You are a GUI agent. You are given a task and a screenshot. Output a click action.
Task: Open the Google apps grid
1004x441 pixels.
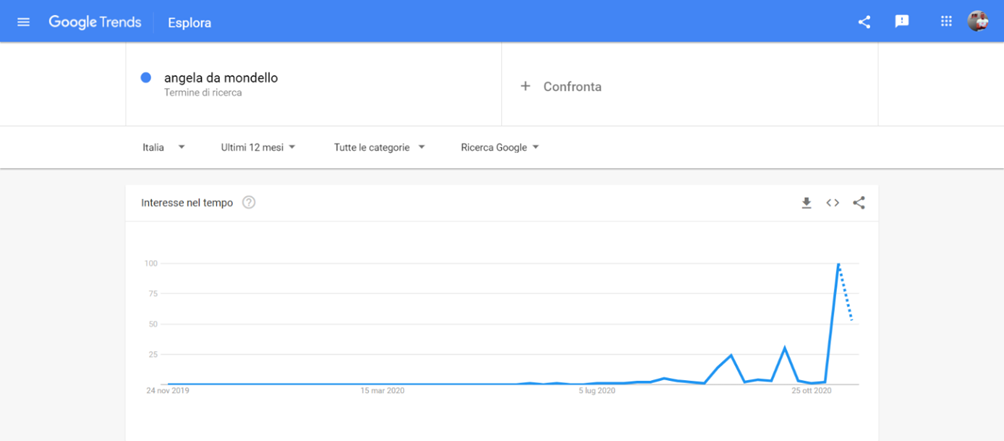[x=946, y=21]
